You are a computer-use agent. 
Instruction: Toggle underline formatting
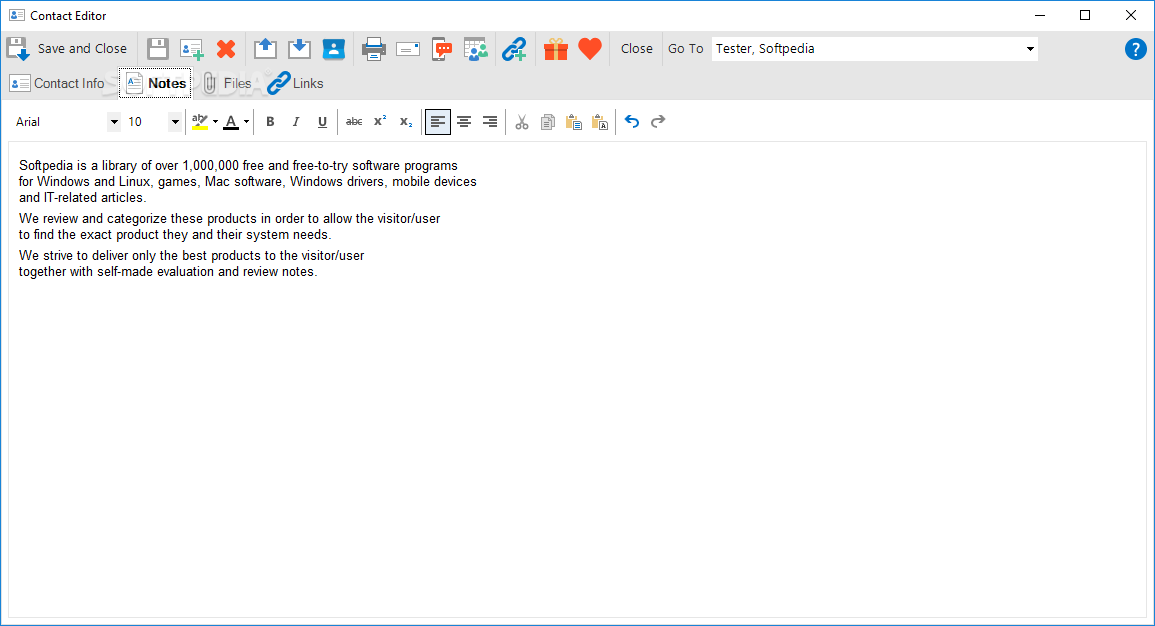[x=322, y=122]
